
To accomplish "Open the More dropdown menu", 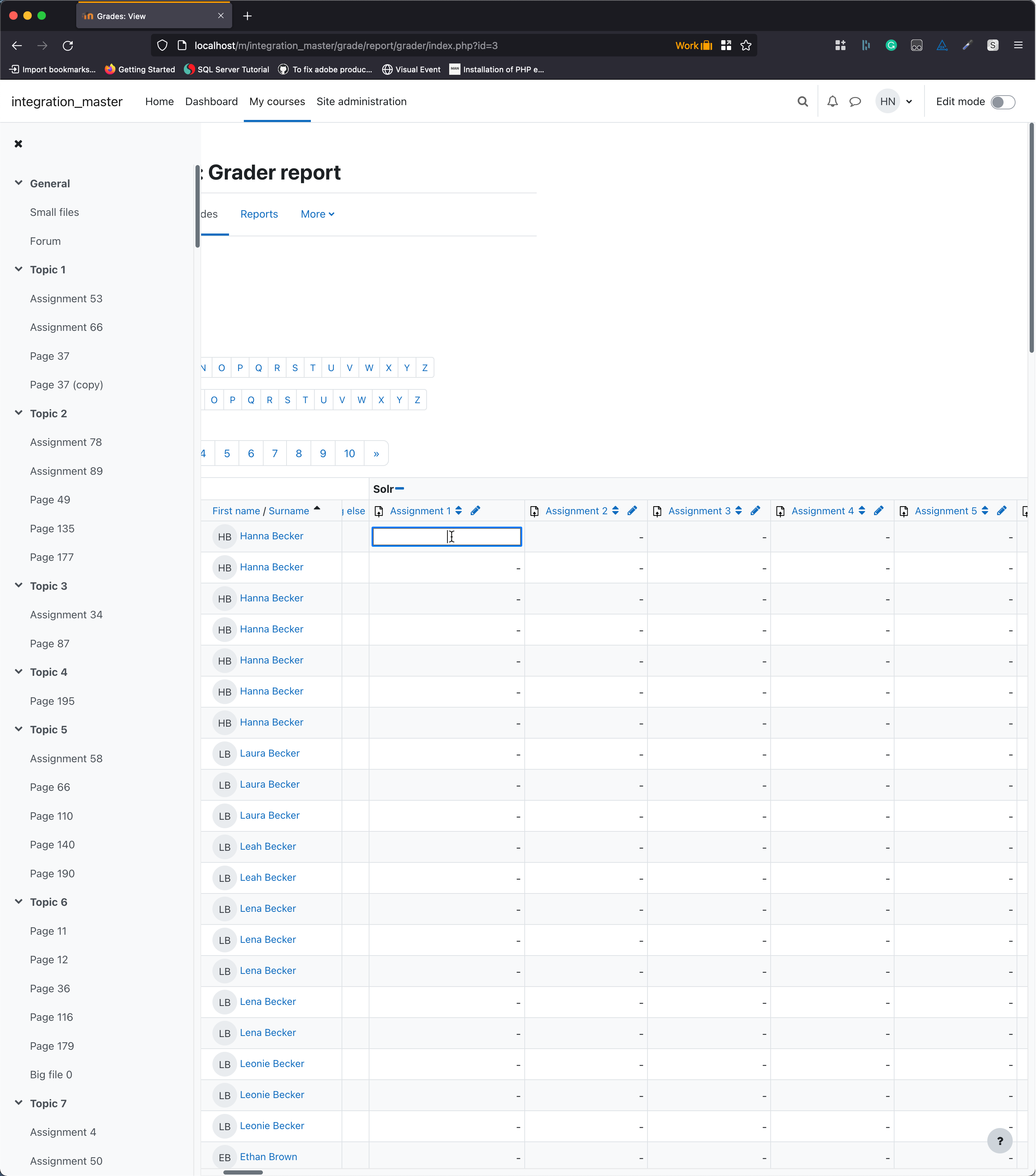I will 318,214.
